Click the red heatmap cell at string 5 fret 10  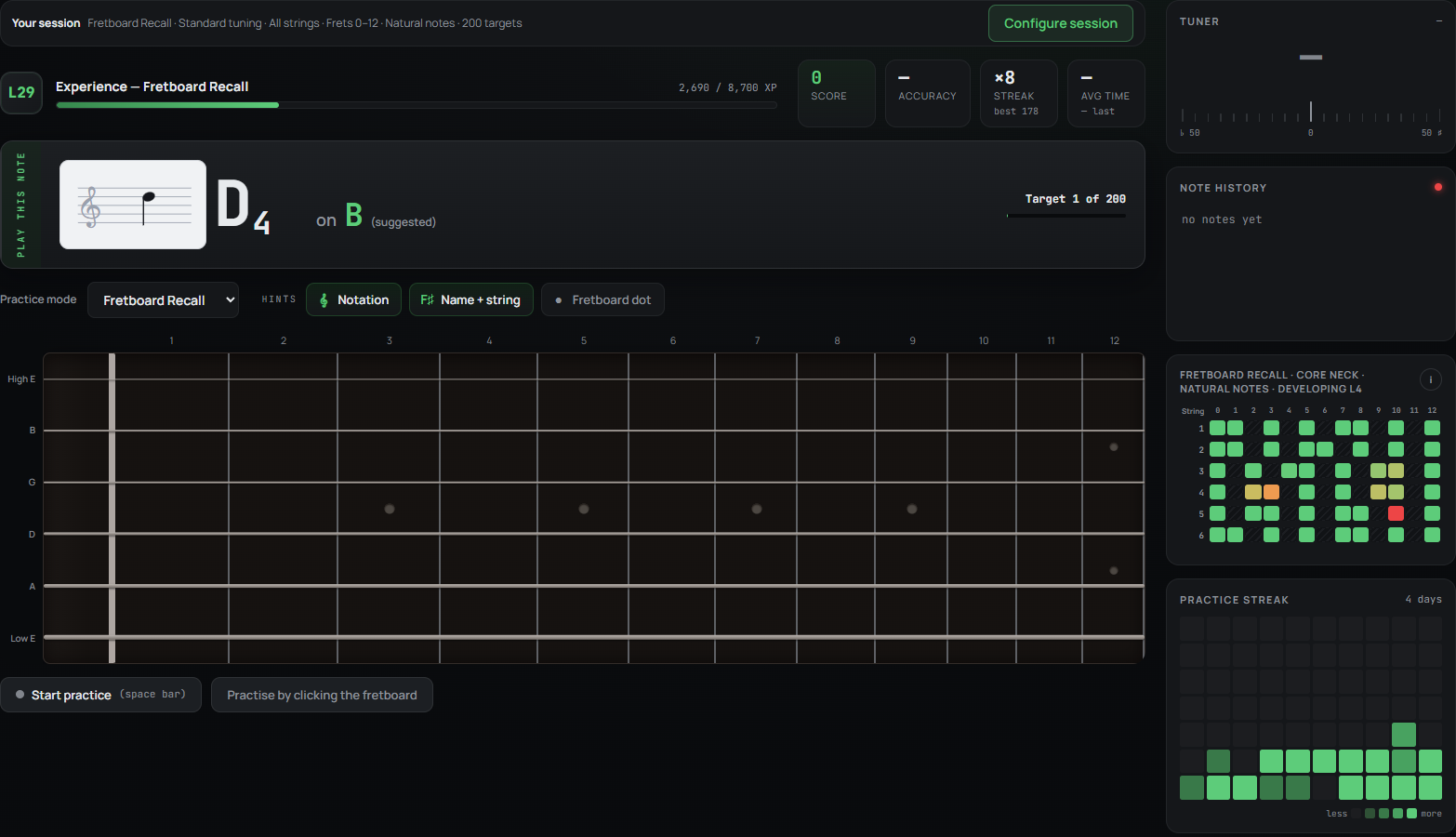pyautogui.click(x=1396, y=513)
